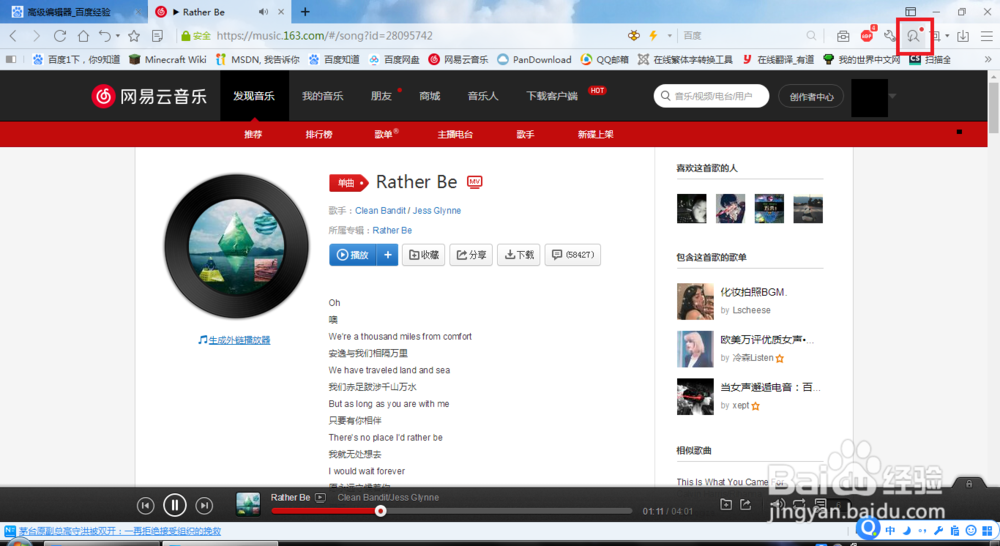Click the NetEase Cloud Music logo
Viewport: 1000px width, 546px height.
149,96
